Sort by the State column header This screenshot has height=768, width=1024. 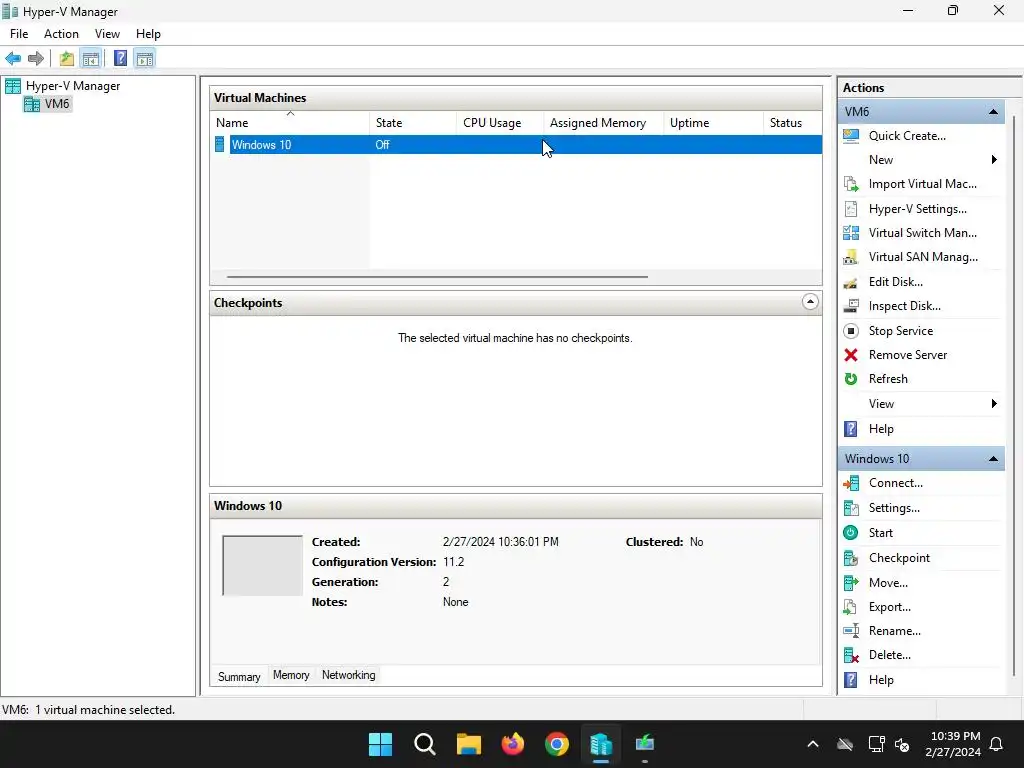click(413, 123)
